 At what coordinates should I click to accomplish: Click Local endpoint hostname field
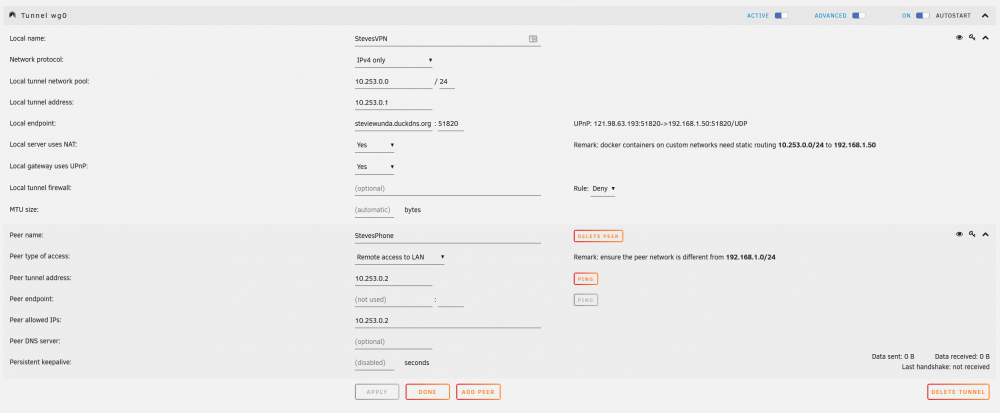[x=393, y=124]
